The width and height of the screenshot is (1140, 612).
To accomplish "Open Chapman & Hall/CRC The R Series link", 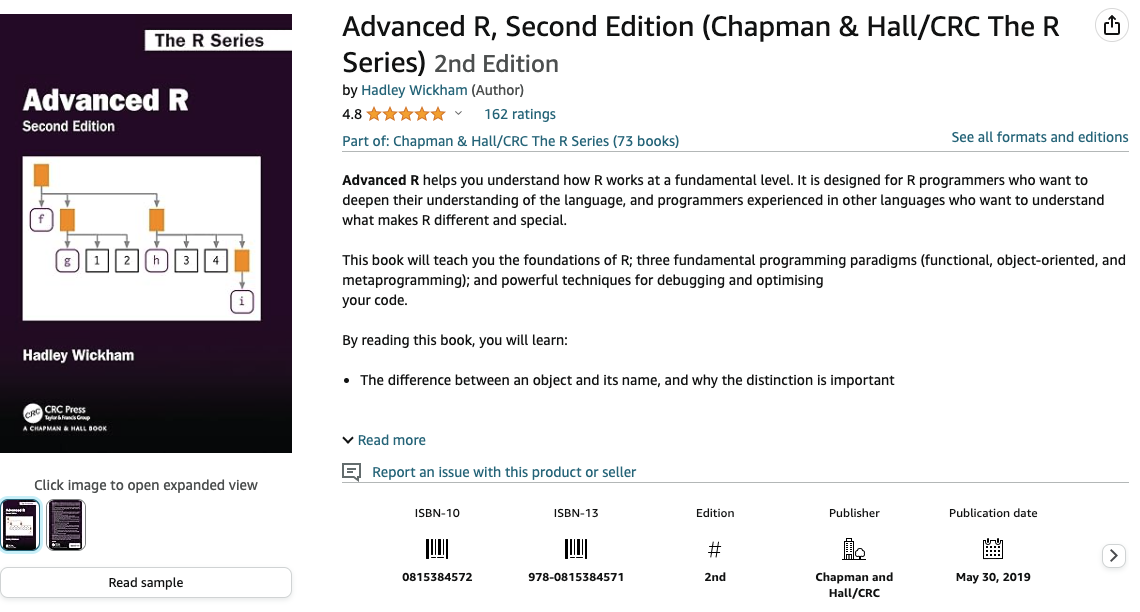I will (x=510, y=141).
